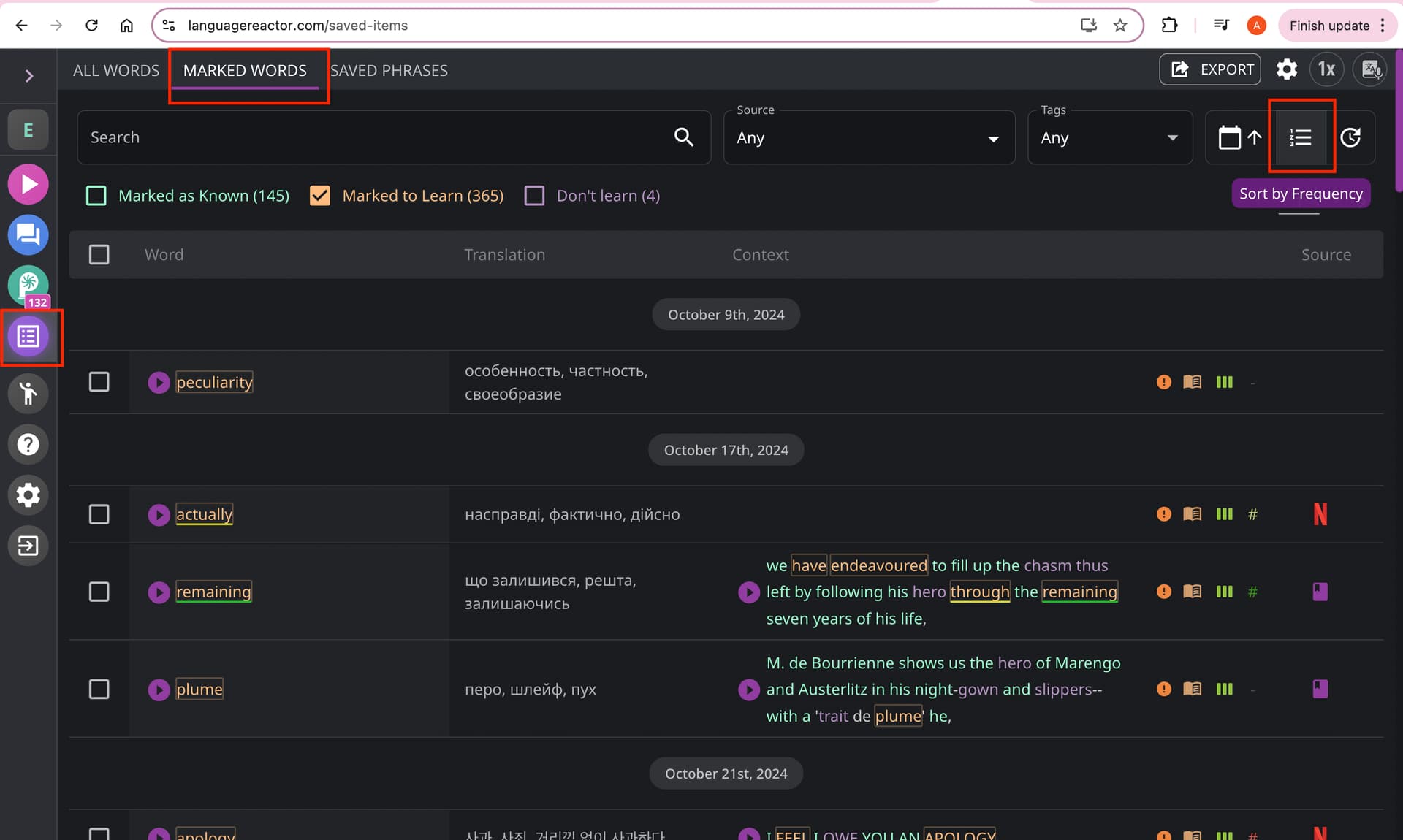Switch to the ALL WORDS tab
Viewport: 1403px width, 840px height.
pyautogui.click(x=116, y=70)
